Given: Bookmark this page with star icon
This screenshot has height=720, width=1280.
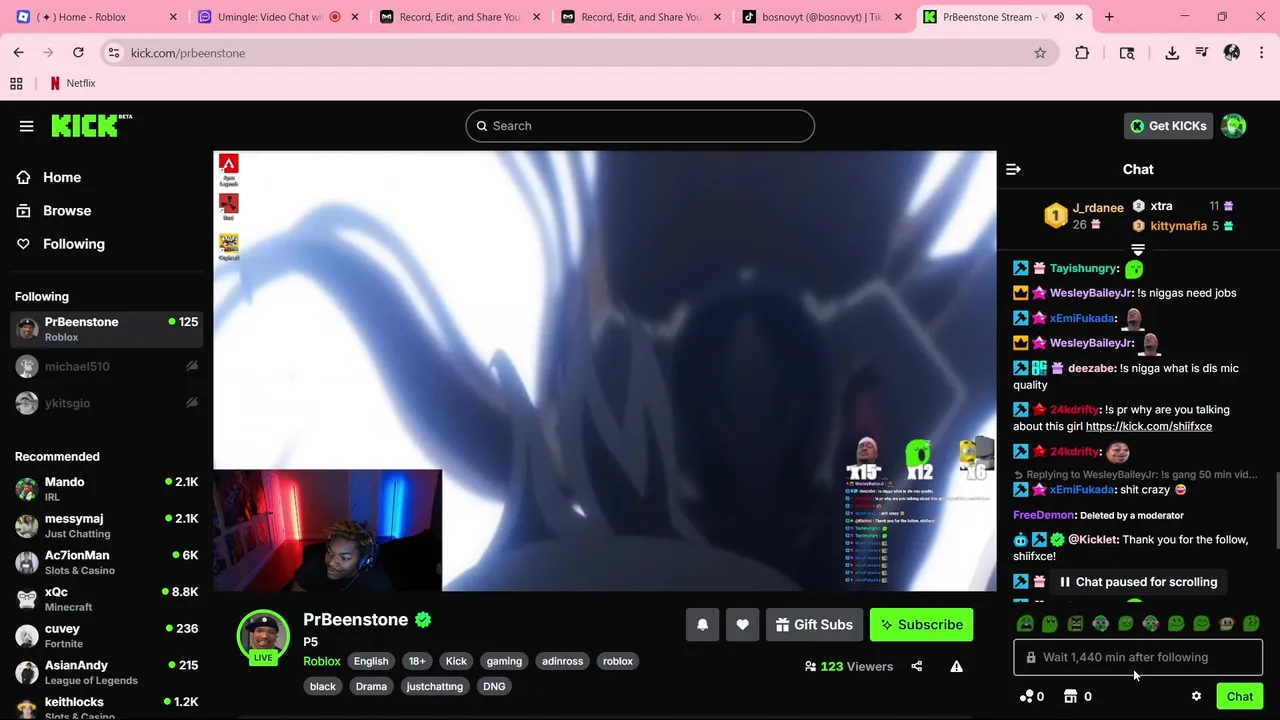Looking at the screenshot, I should pos(1040,53).
